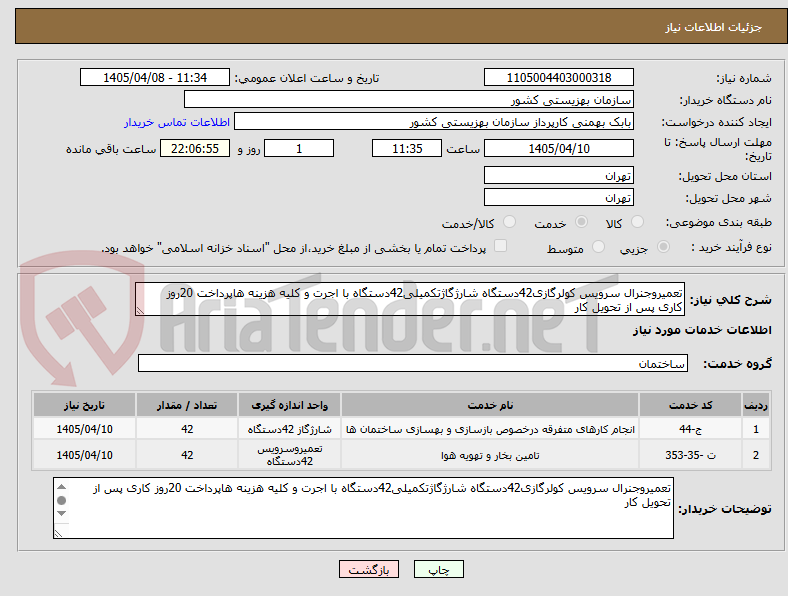Screen dimensions: 788x596
Task: Click date 1405/04/10 in row 1
Action: (x=84, y=429)
